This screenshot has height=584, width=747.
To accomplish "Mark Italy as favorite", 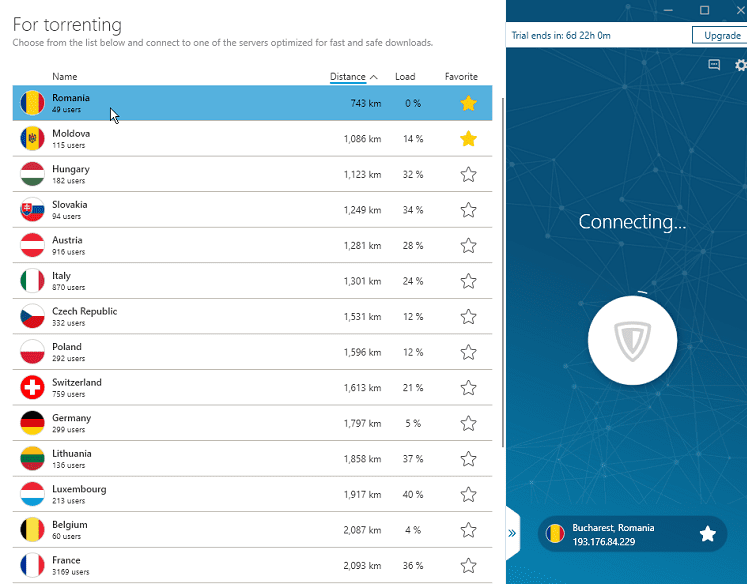I will [468, 281].
